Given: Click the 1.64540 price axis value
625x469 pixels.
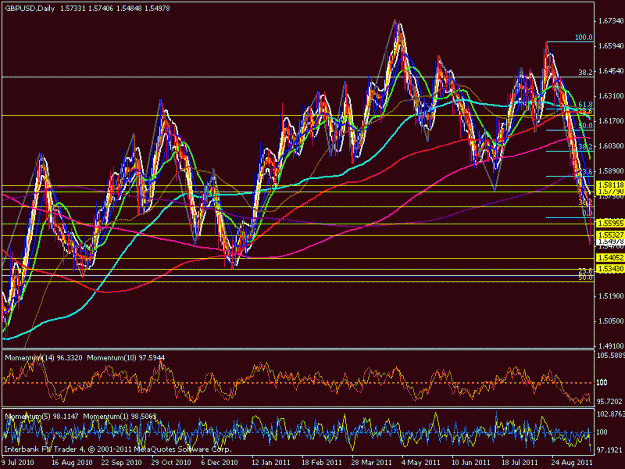Looking at the screenshot, I should pyautogui.click(x=611, y=71).
